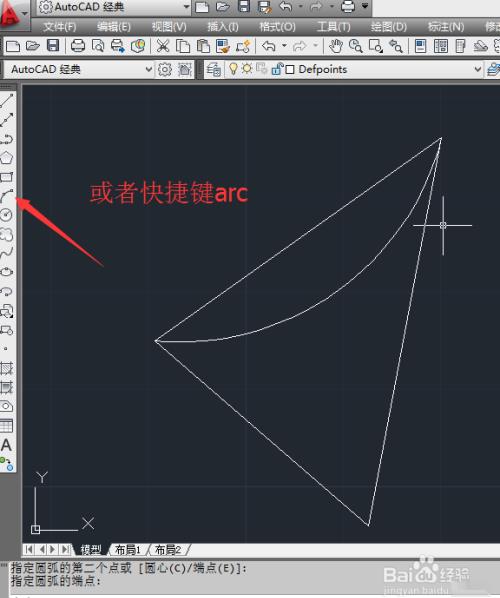
Task: Select the Hatch tool
Action: click(x=7, y=368)
